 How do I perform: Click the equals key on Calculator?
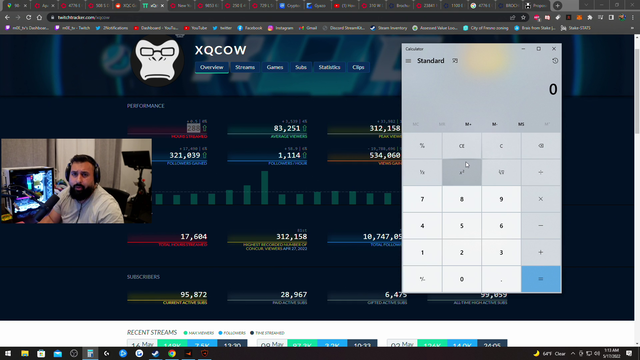click(x=541, y=279)
